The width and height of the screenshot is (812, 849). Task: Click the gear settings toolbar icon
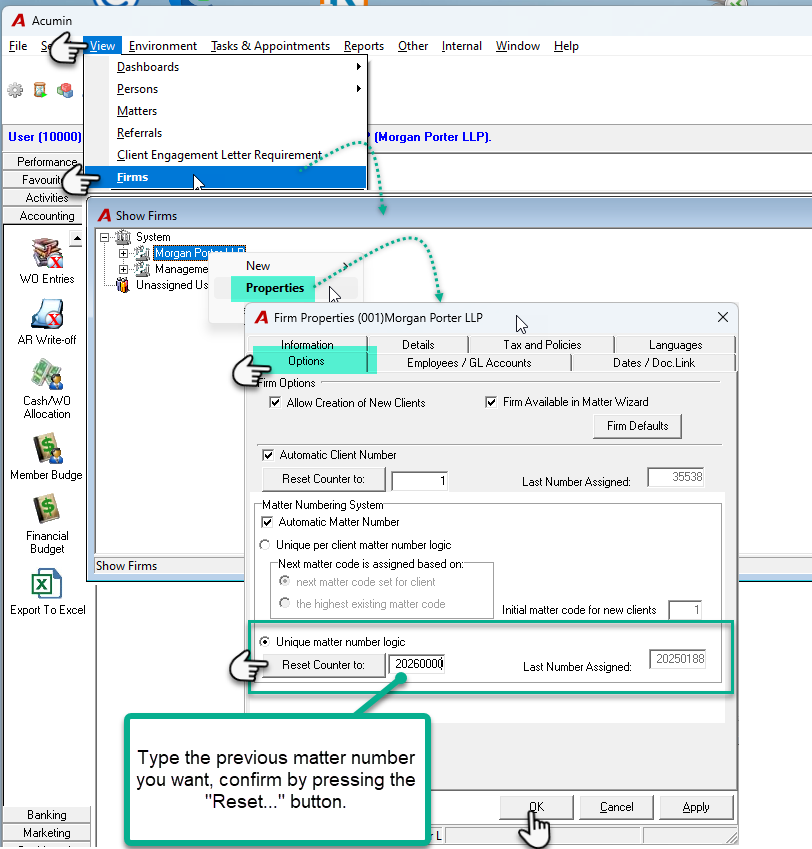coord(15,90)
